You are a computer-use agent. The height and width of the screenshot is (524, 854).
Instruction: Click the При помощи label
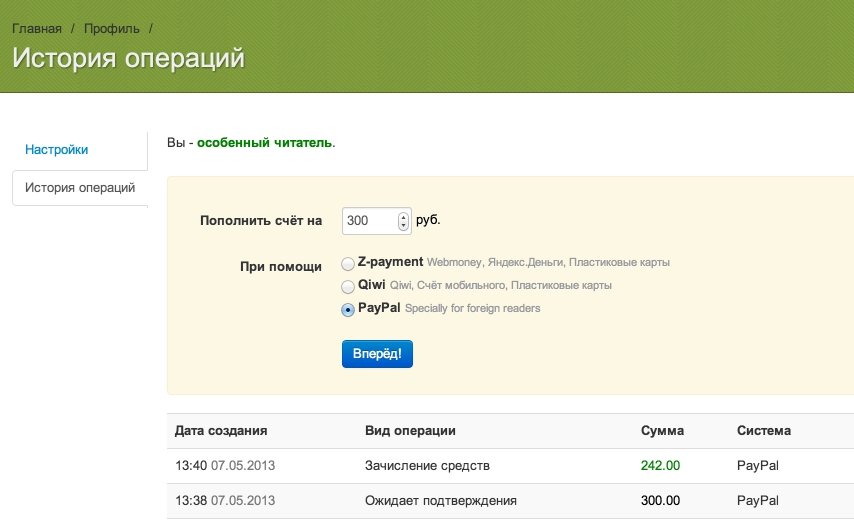tap(280, 267)
